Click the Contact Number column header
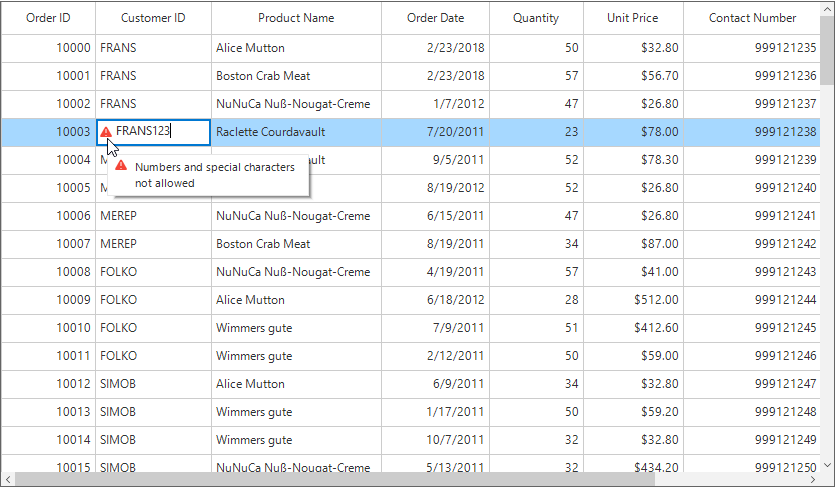This screenshot has height=496, width=837. (752, 18)
